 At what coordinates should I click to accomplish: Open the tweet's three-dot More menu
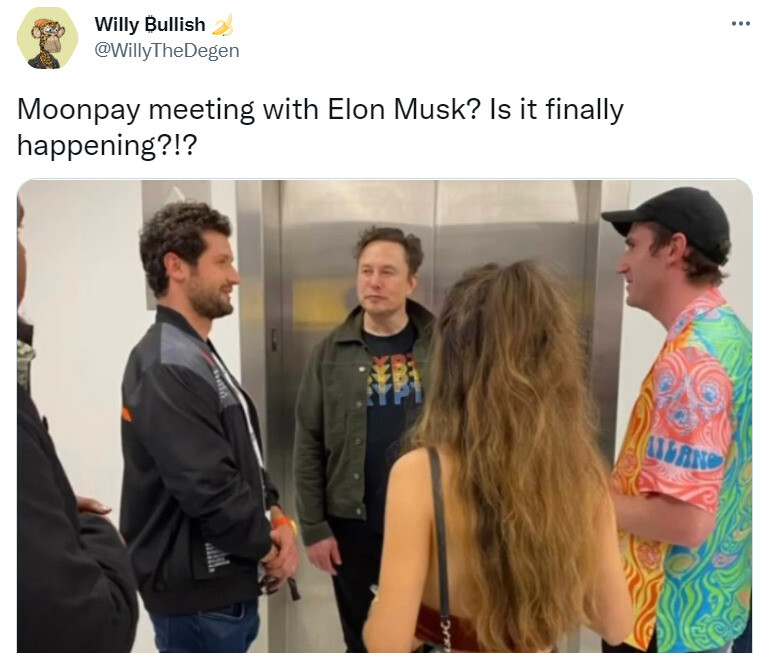coord(740,23)
